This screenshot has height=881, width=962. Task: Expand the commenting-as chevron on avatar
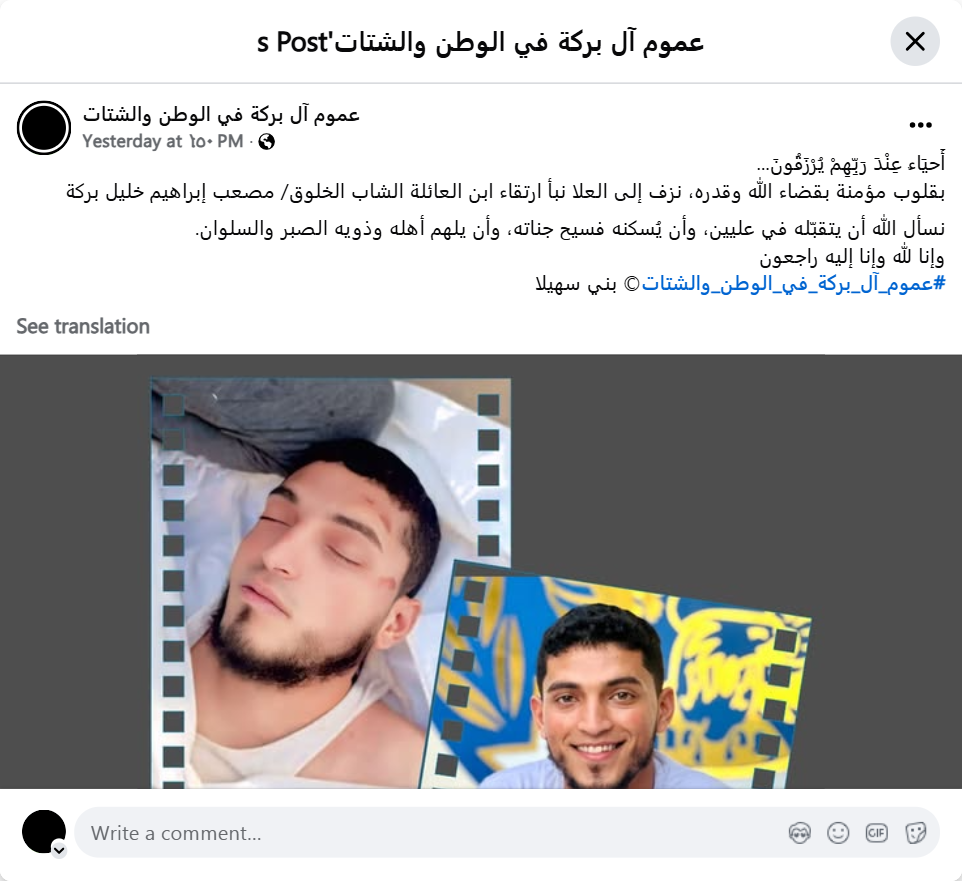pyautogui.click(x=59, y=850)
